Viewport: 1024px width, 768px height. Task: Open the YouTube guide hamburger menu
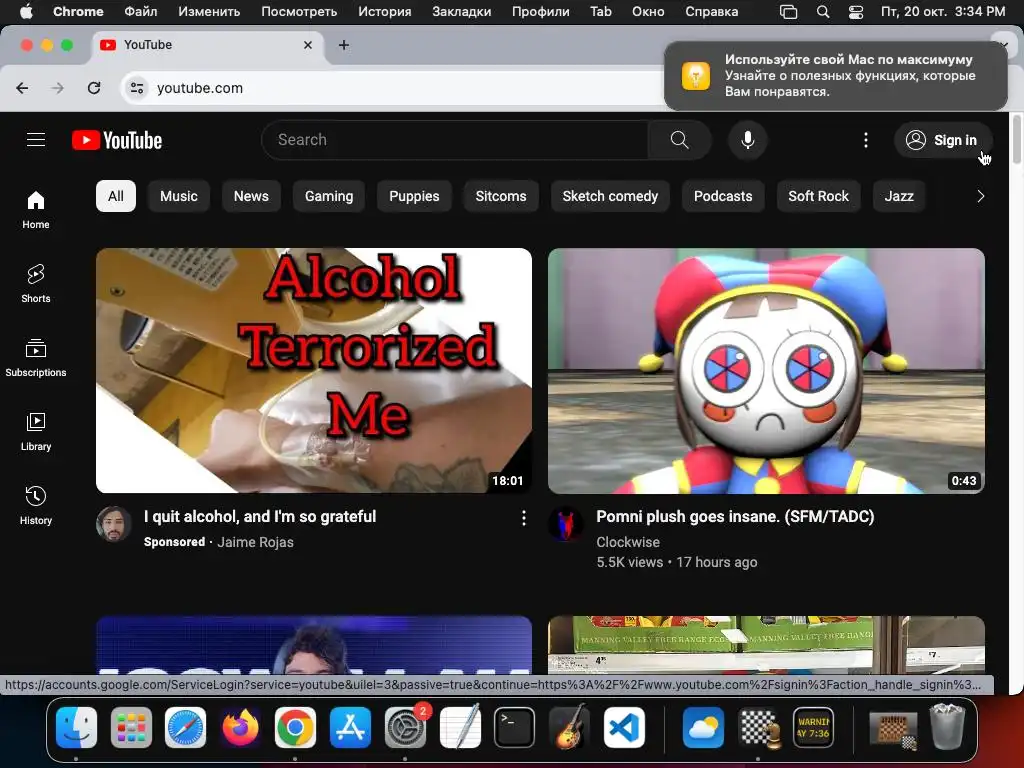coord(36,140)
